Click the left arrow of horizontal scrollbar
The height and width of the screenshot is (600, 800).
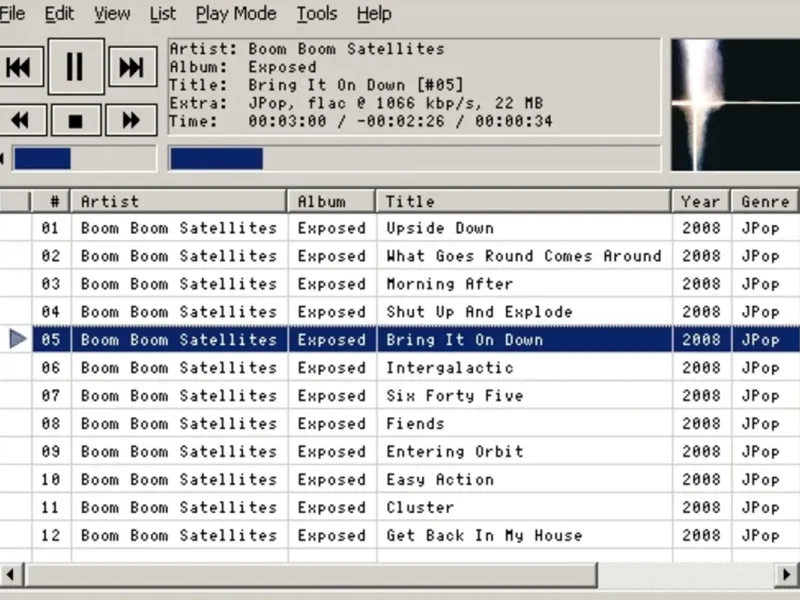tap(10, 575)
